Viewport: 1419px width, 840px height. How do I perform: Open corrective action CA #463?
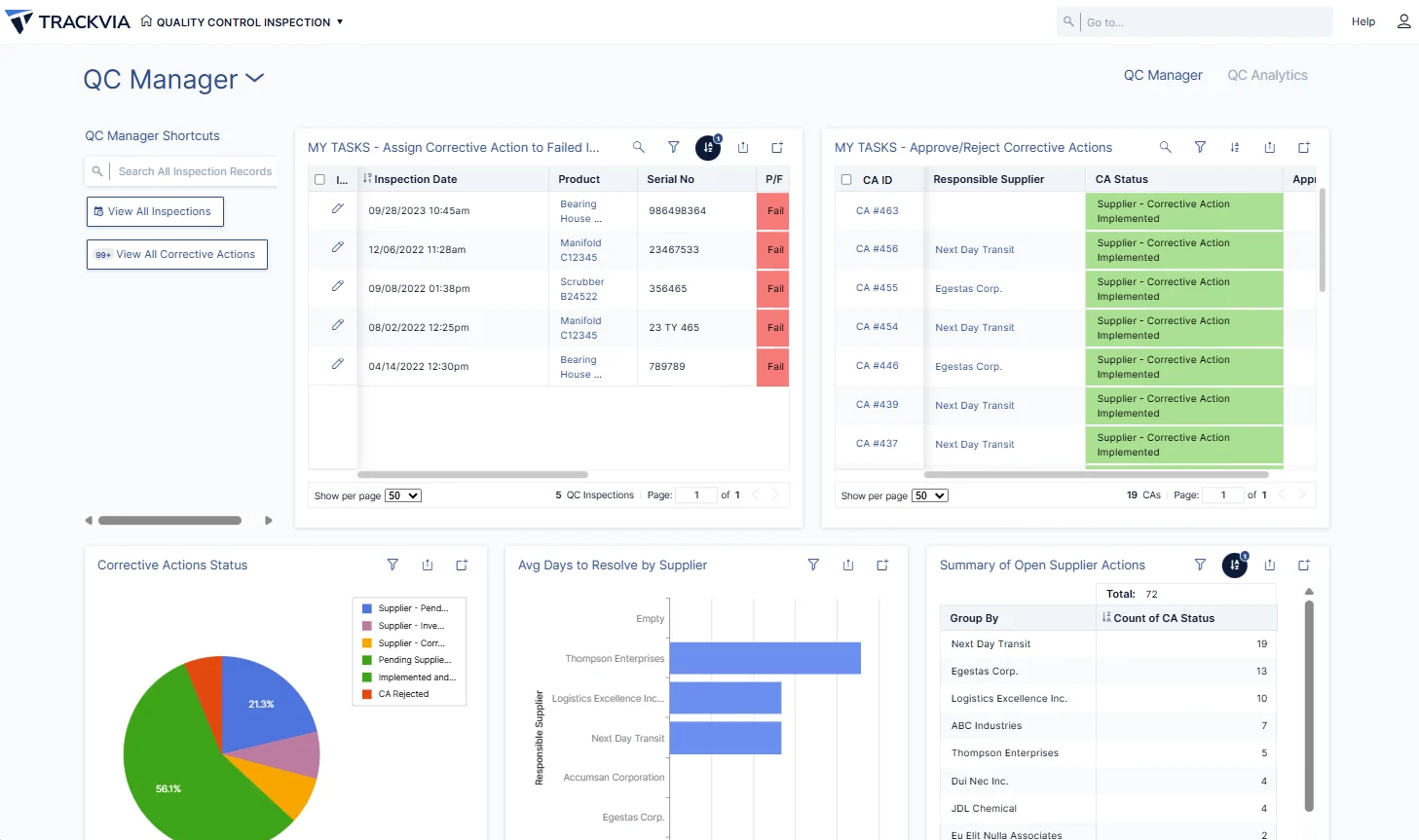(878, 210)
